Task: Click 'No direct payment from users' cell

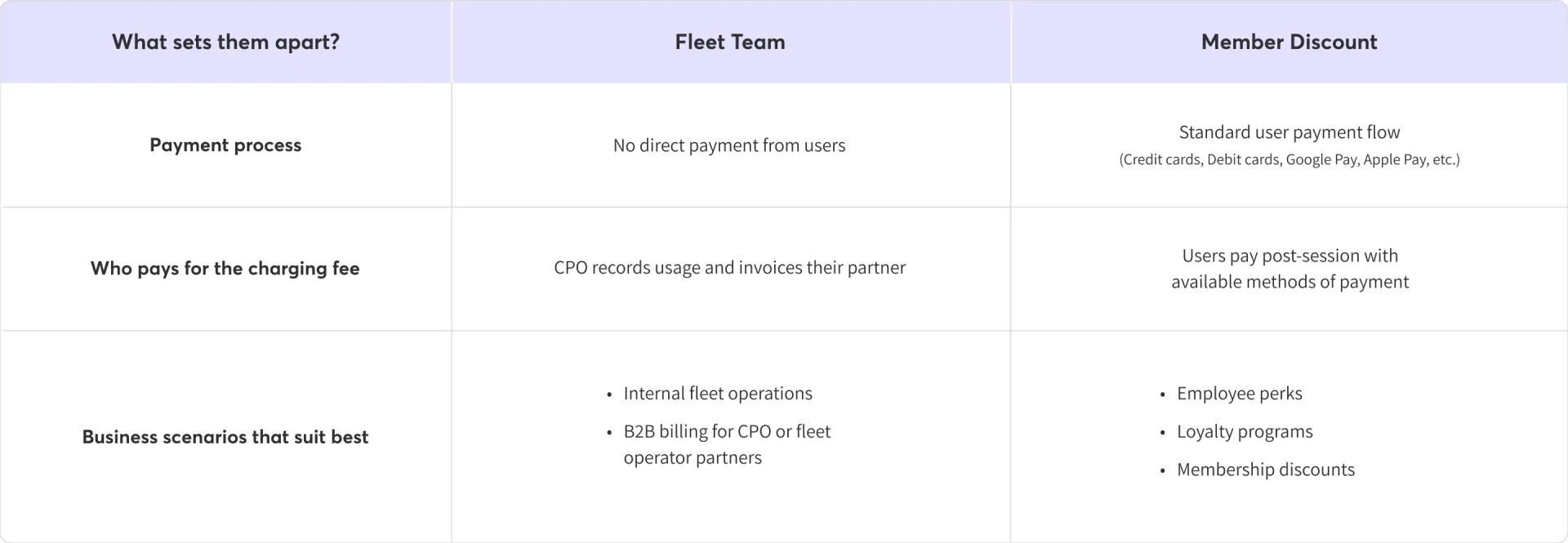Action: click(x=729, y=145)
